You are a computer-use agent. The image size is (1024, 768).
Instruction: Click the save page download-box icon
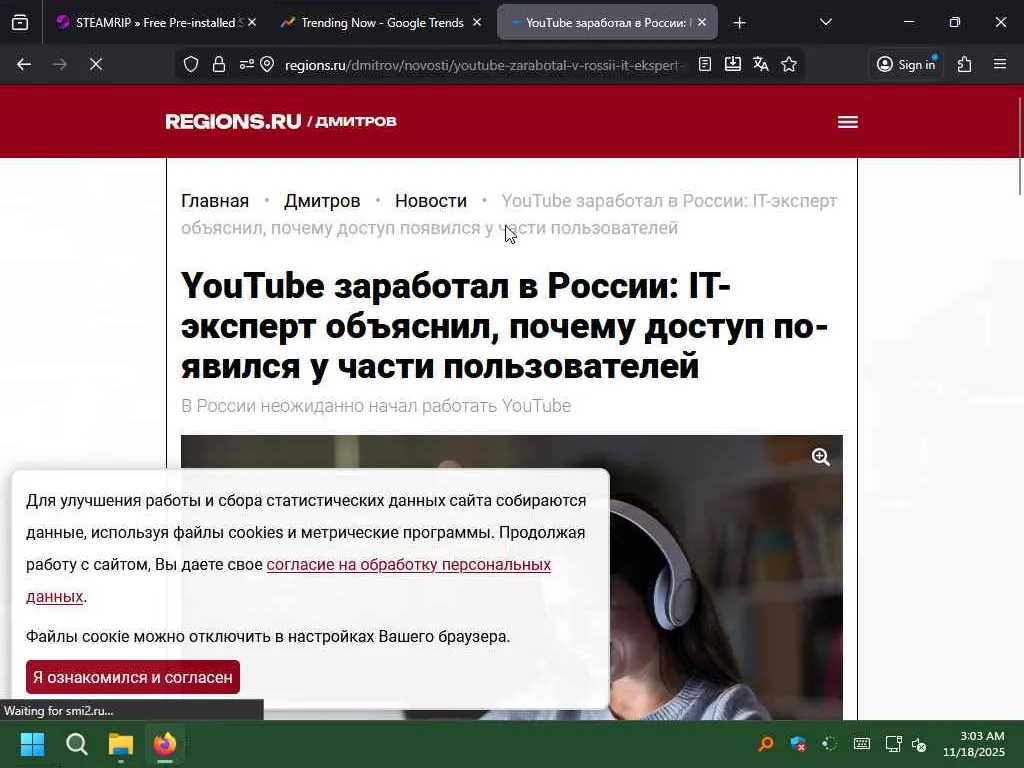coord(733,64)
